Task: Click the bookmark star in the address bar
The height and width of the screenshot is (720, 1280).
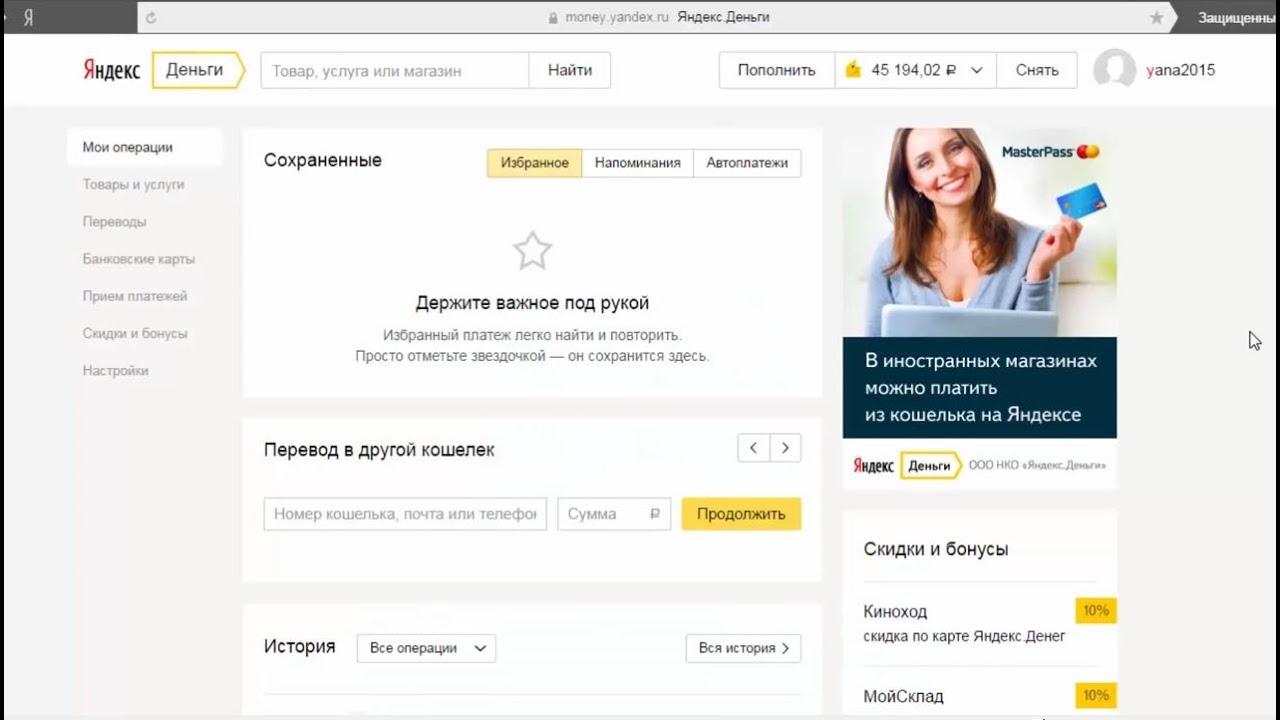Action: point(1157,17)
